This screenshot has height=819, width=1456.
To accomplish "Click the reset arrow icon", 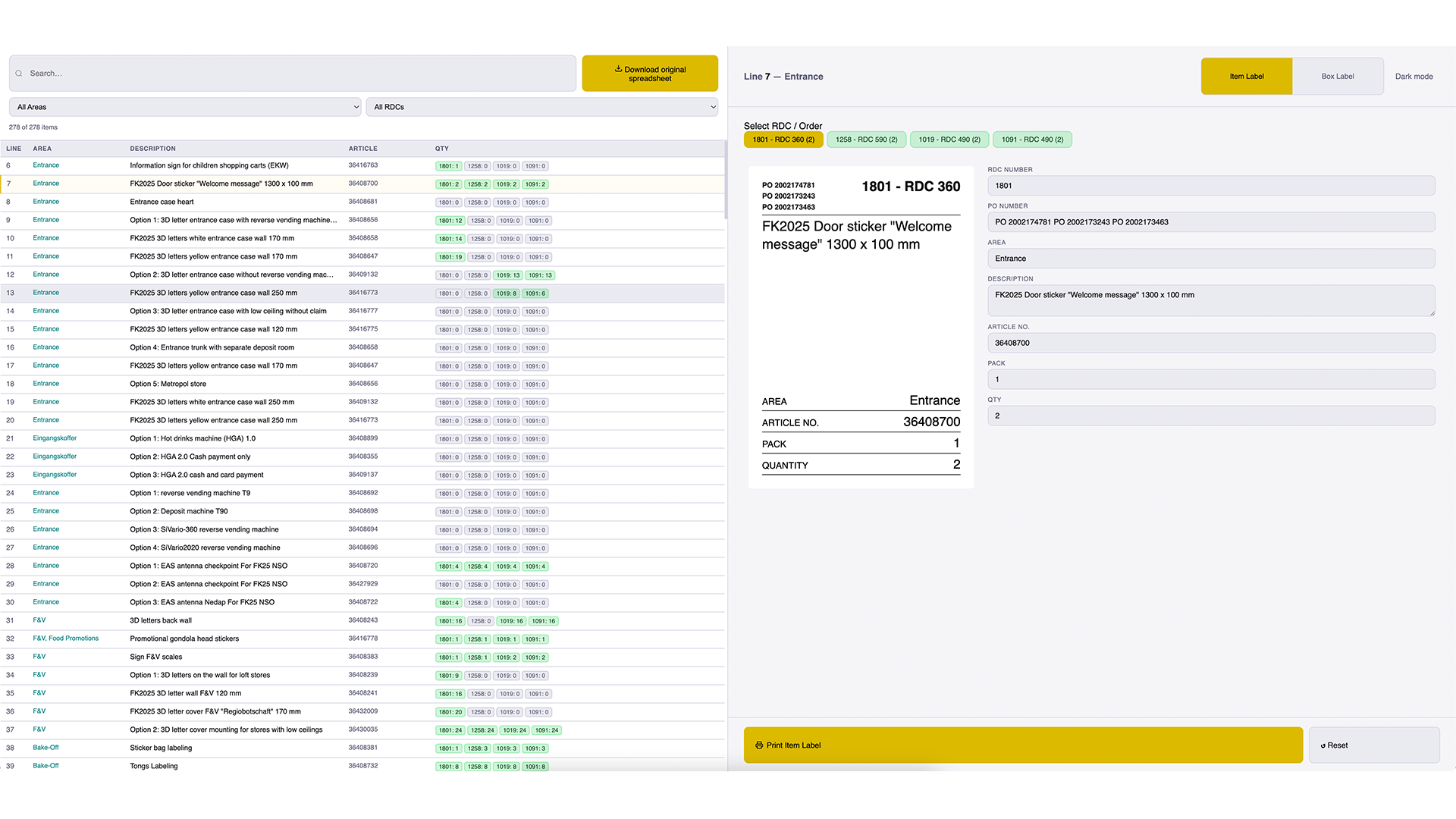I will click(1323, 745).
